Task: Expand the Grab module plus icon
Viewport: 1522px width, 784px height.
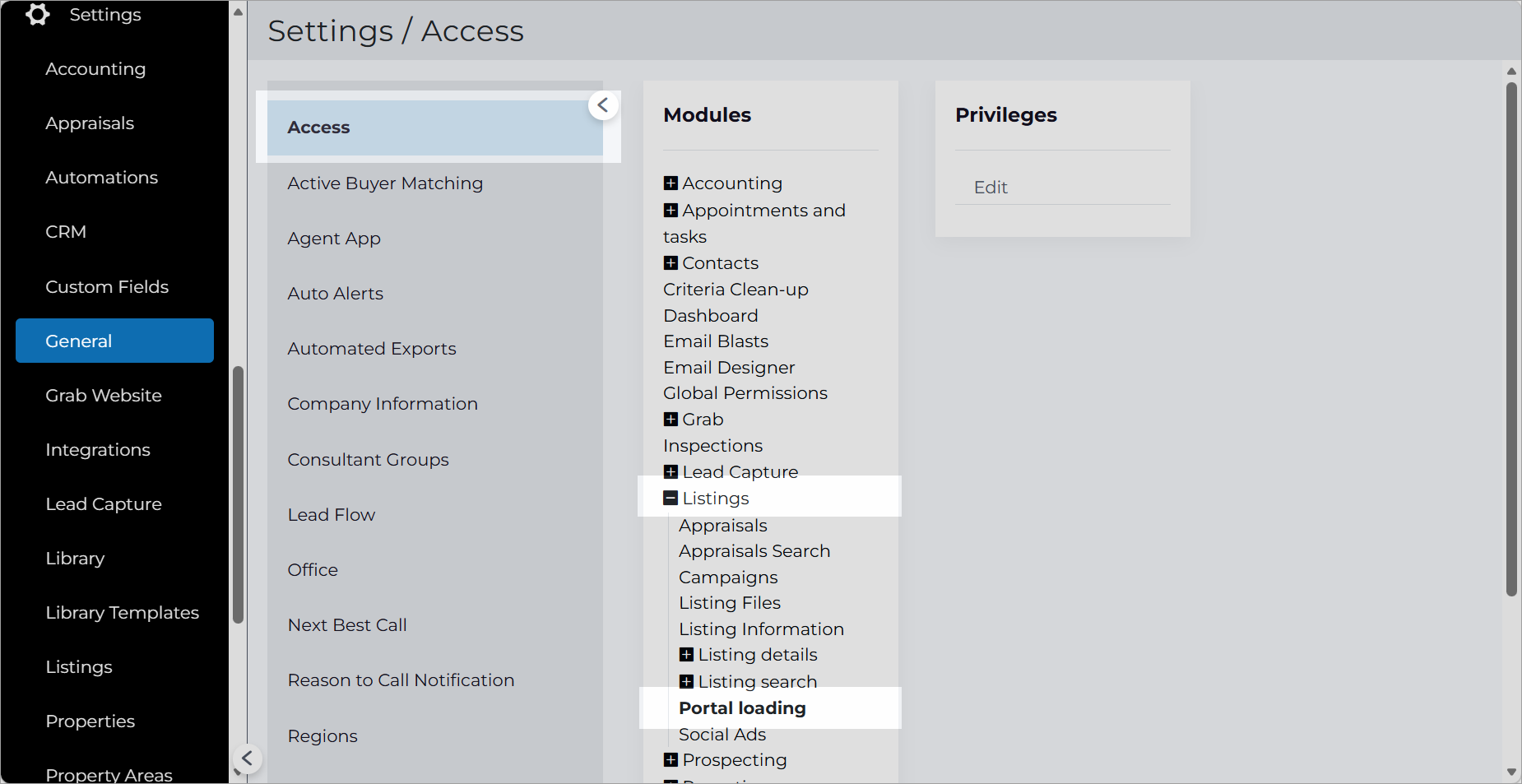Action: click(671, 420)
